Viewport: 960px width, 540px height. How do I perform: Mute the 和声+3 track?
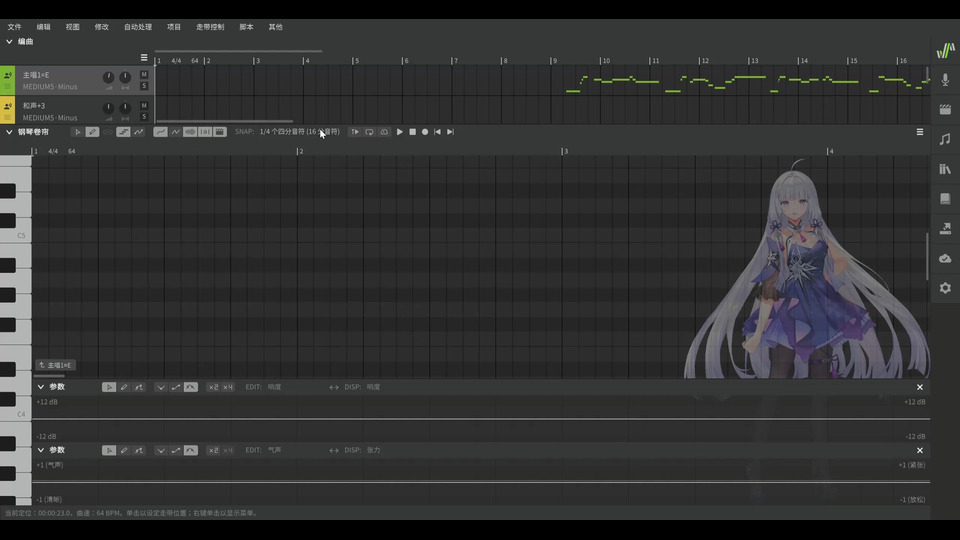(x=144, y=106)
